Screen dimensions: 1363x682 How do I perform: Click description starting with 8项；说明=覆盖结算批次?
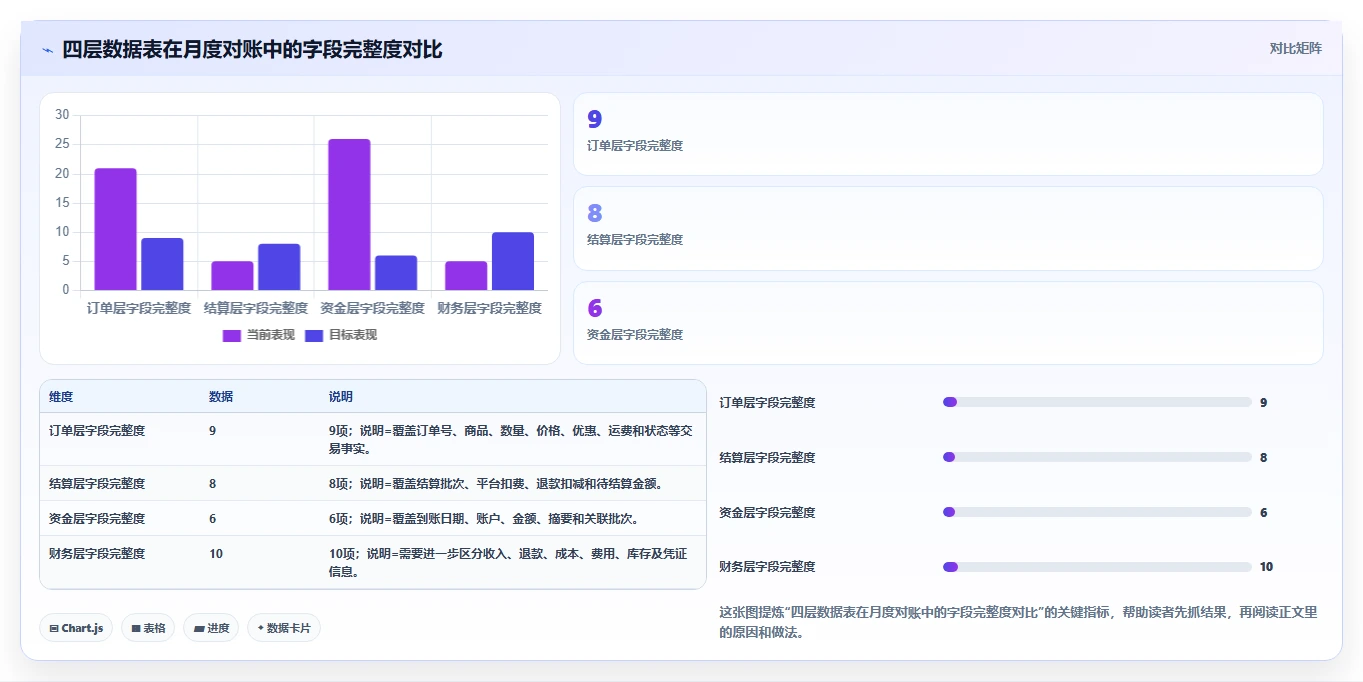[496, 484]
